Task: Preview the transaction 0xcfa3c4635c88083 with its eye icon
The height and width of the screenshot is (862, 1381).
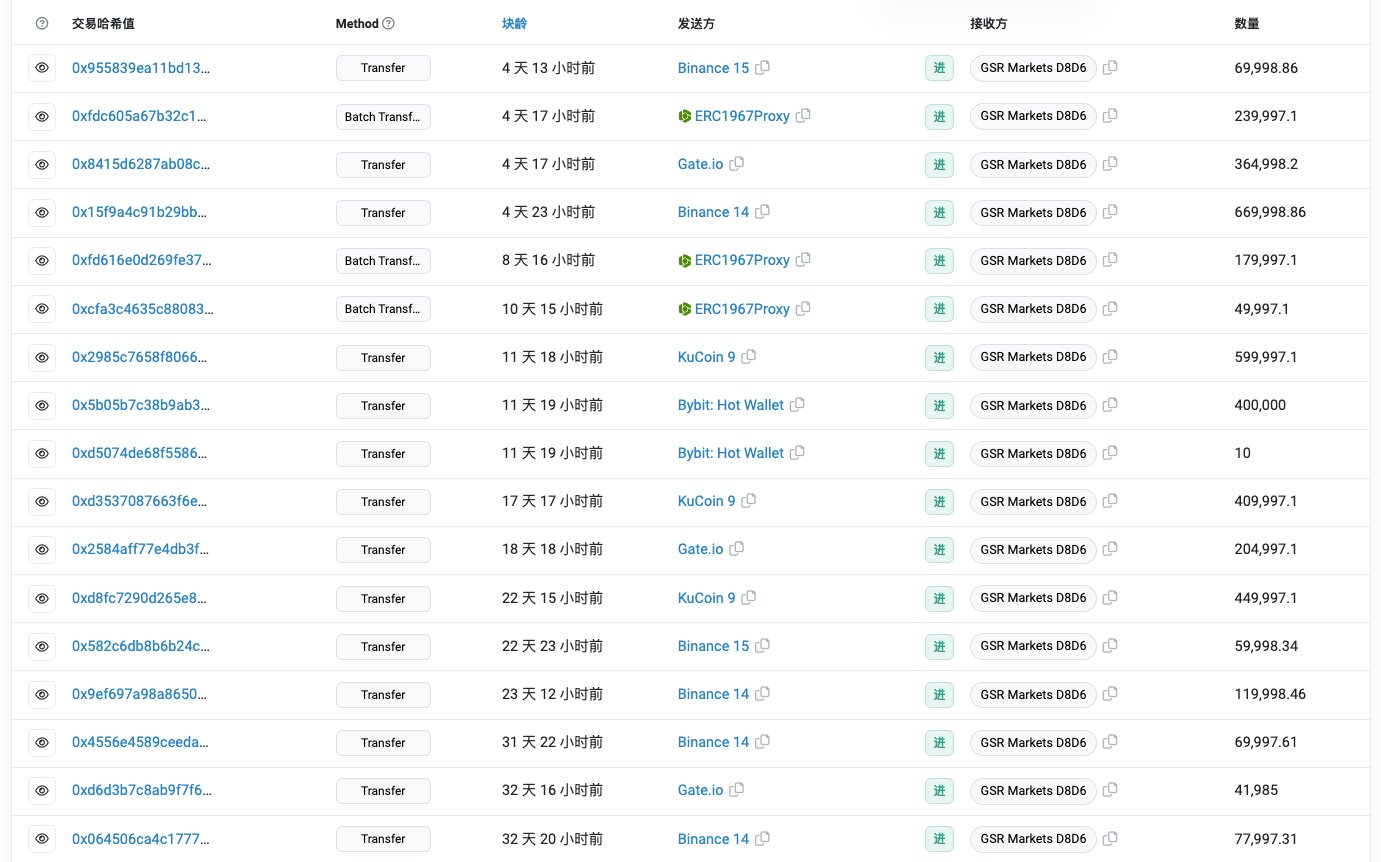Action: pos(42,309)
